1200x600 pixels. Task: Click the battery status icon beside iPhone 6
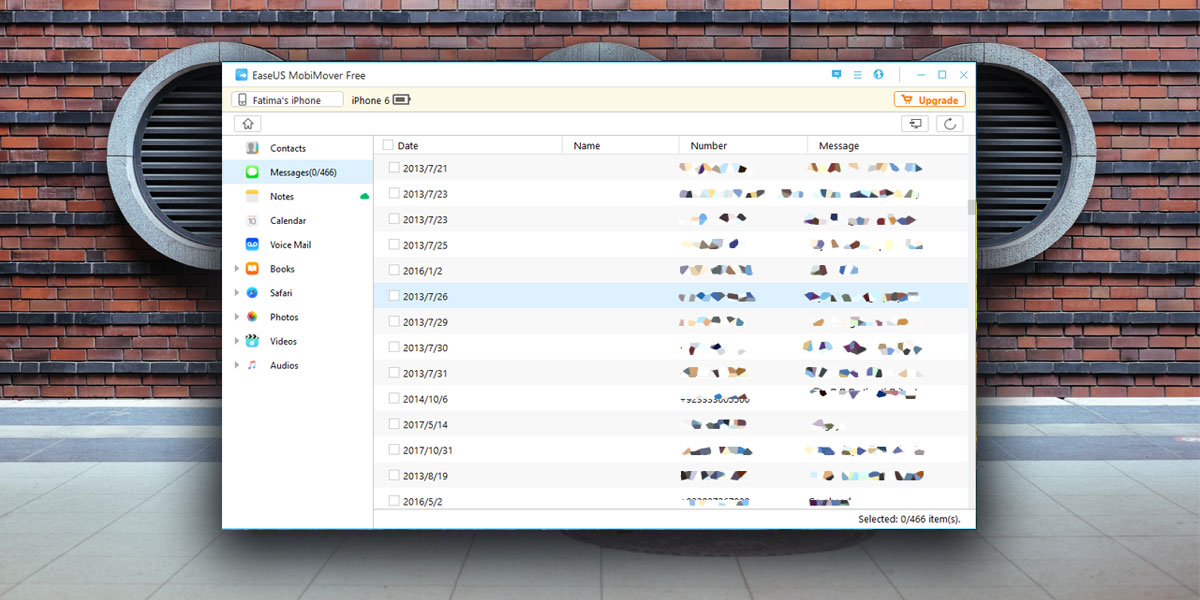tap(402, 100)
